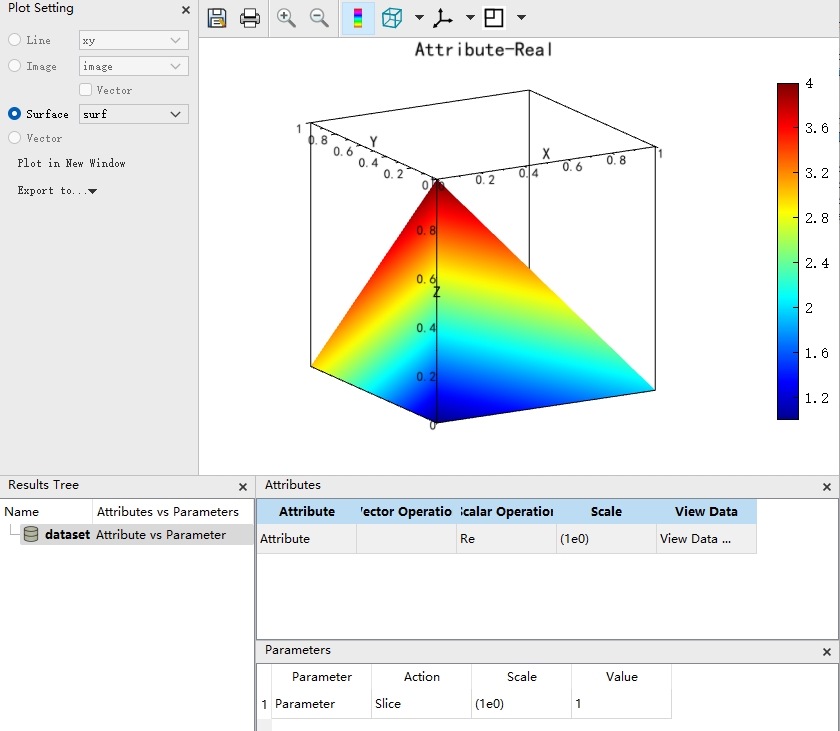Open the Image type 'image' combo box
Viewport: 840px width, 731px height.
(x=134, y=66)
